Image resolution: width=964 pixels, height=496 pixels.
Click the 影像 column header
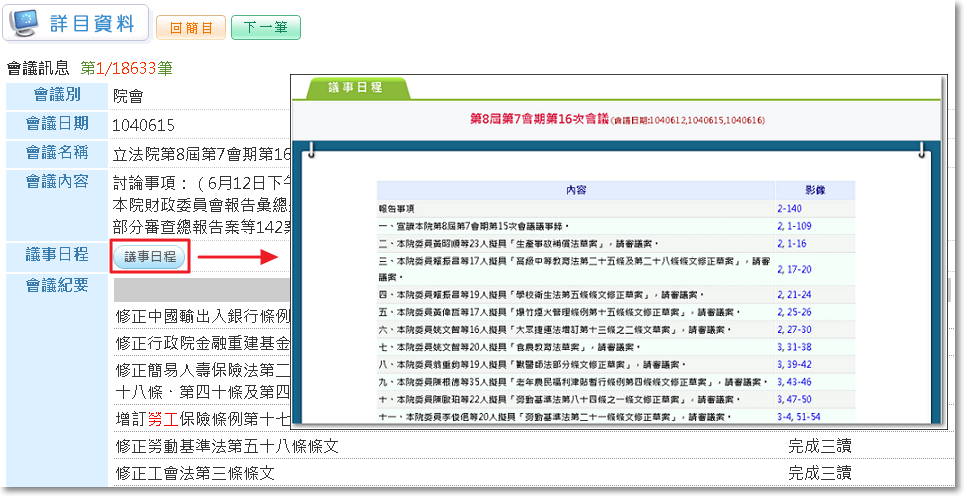click(800, 190)
